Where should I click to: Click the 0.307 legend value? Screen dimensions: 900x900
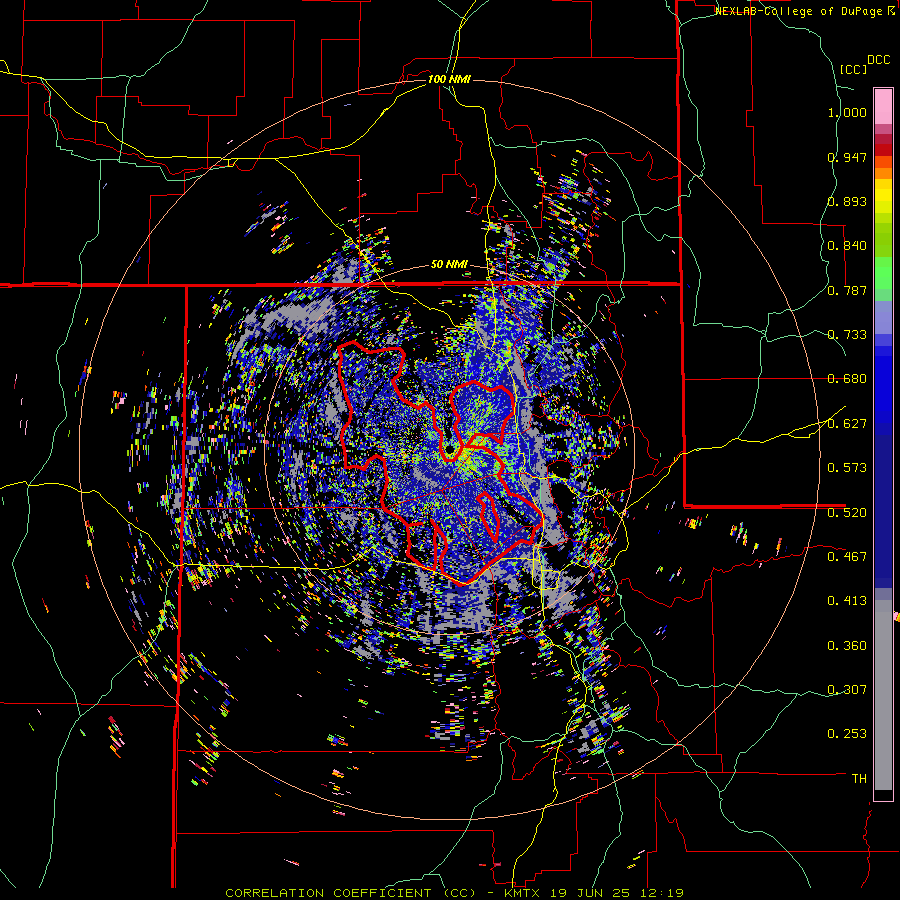click(847, 690)
